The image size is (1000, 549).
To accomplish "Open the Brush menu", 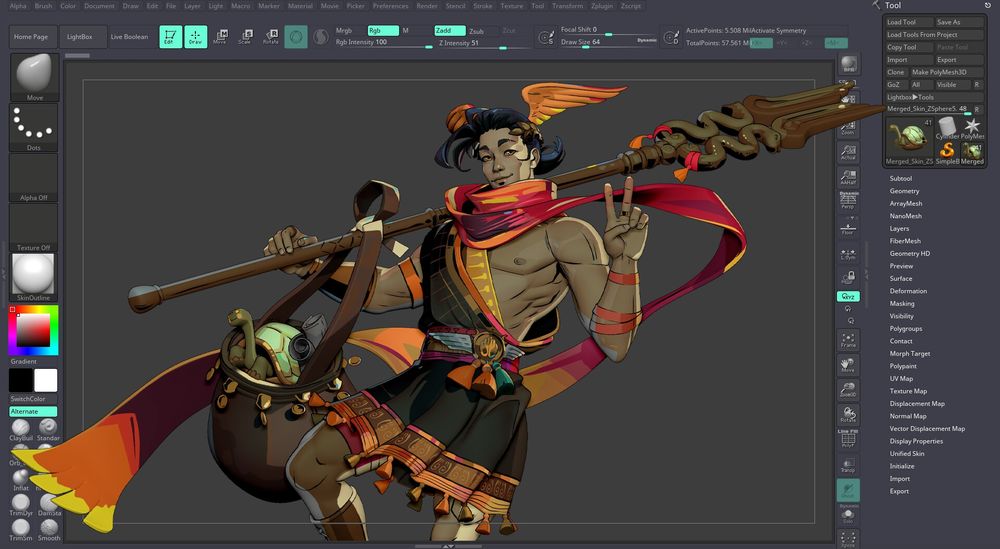I will (x=43, y=6).
